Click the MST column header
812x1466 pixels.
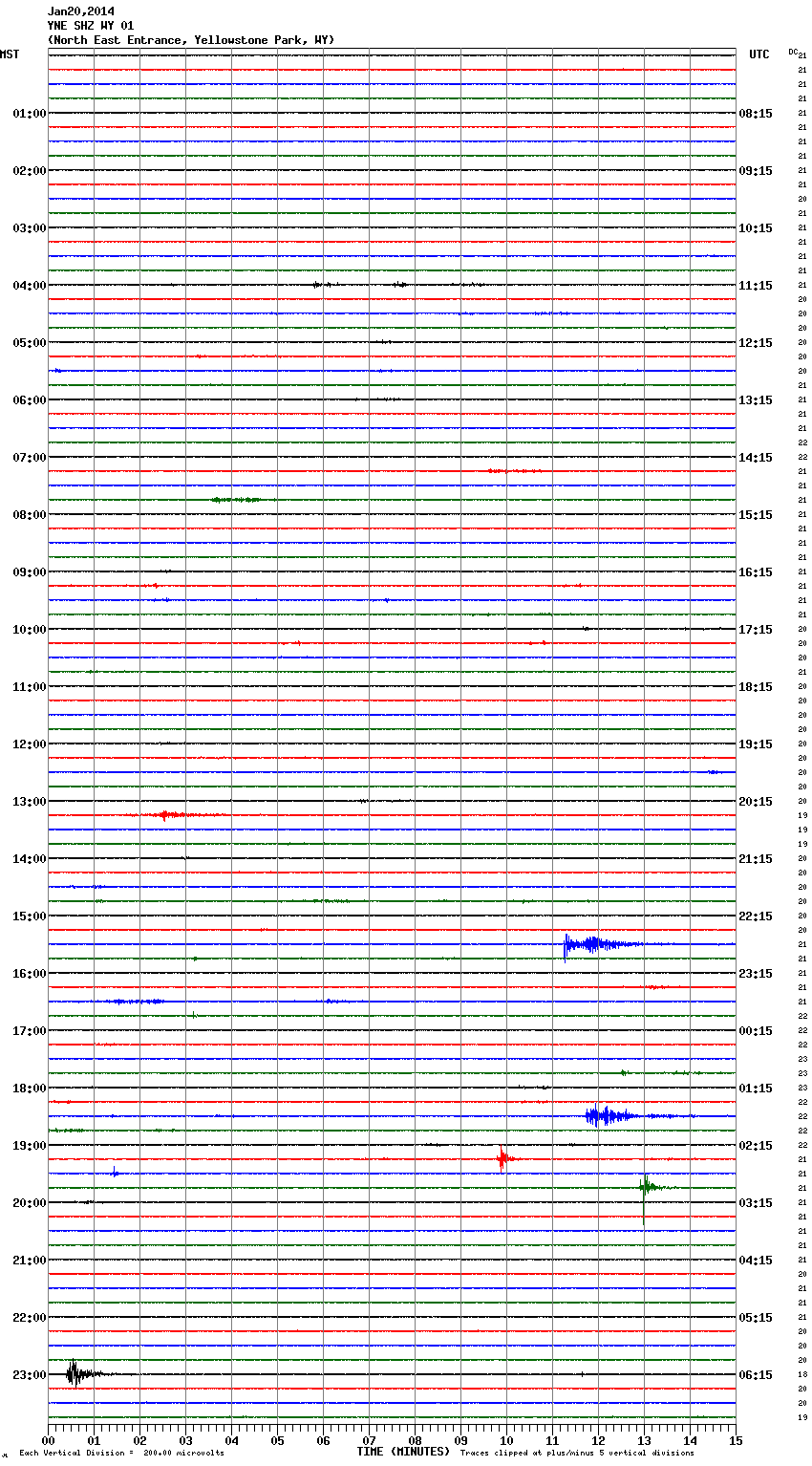coord(10,54)
